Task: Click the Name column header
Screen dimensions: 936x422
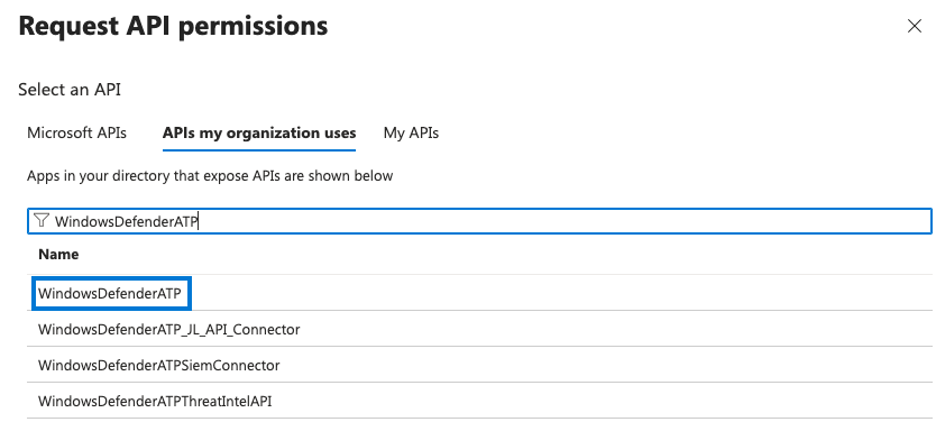Action: tap(58, 254)
